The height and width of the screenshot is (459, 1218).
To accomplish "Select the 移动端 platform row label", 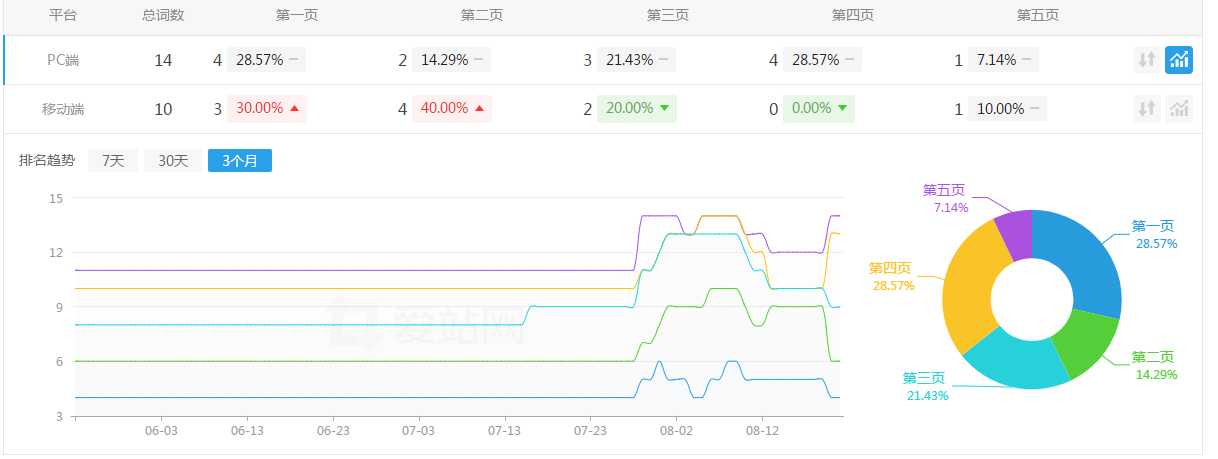I will (63, 109).
